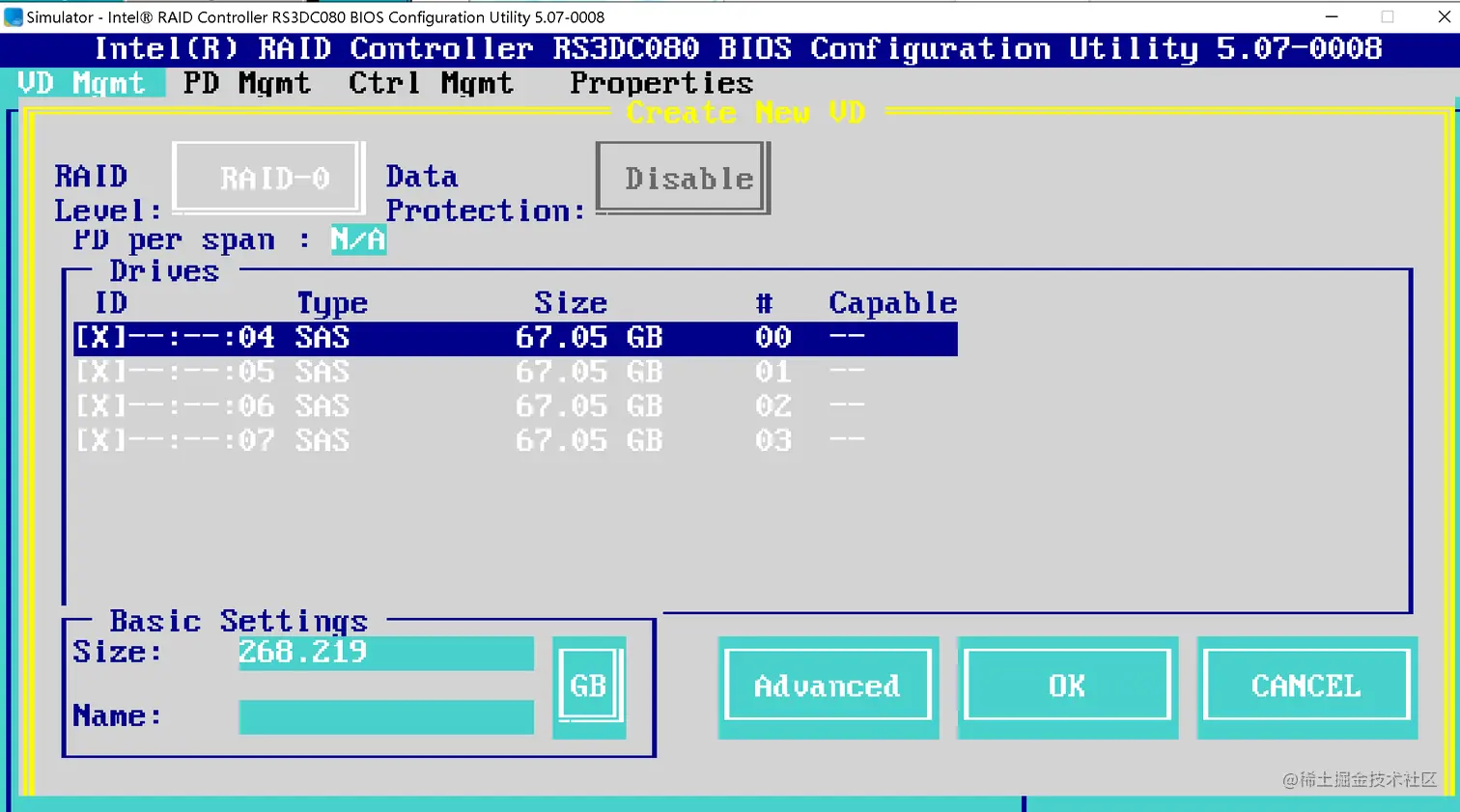Close the Simulator window
The height and width of the screenshot is (812, 1460).
1444,16
